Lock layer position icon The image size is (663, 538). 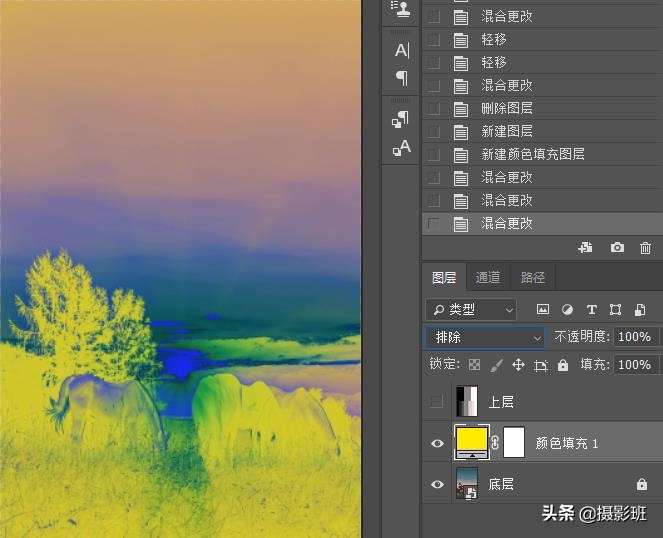click(518, 365)
